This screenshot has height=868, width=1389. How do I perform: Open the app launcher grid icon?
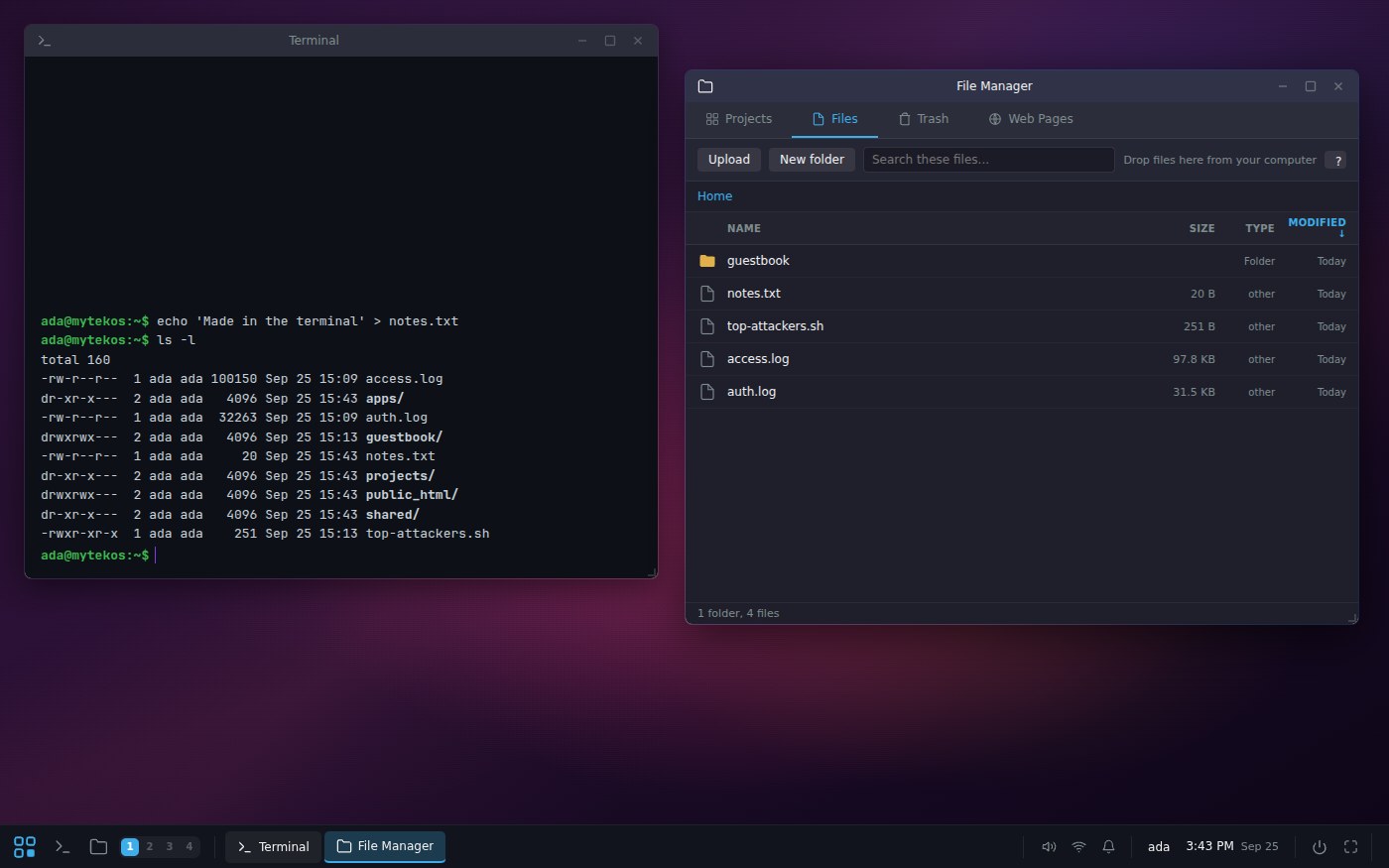tap(25, 846)
